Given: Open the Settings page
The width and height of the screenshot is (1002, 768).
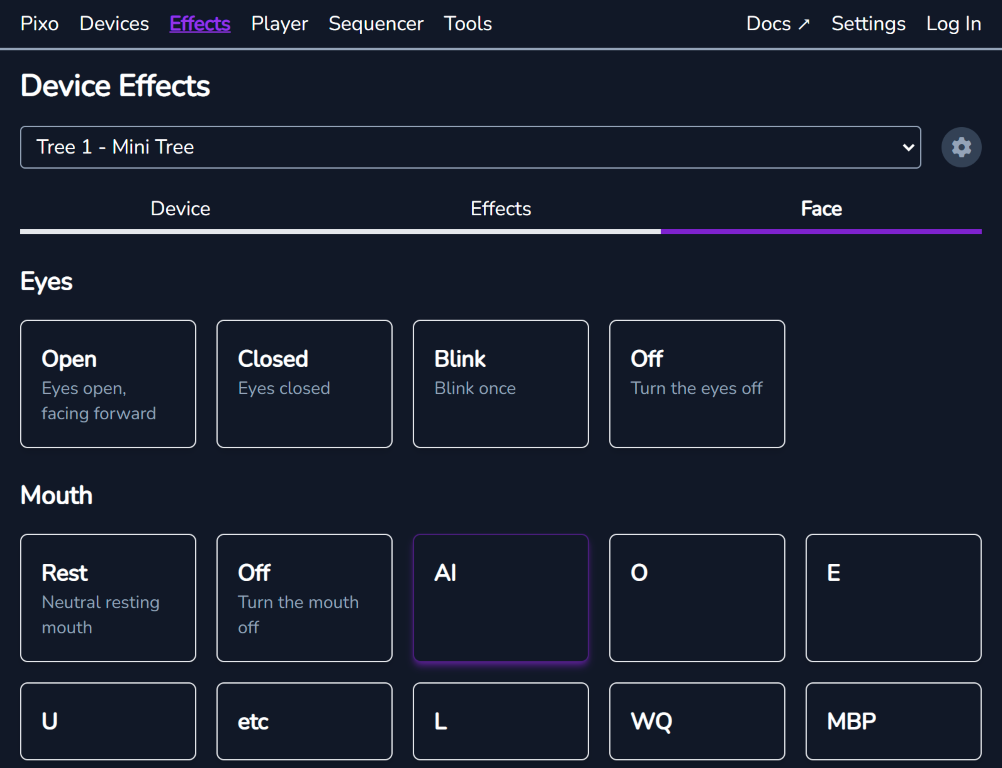Looking at the screenshot, I should (868, 23).
